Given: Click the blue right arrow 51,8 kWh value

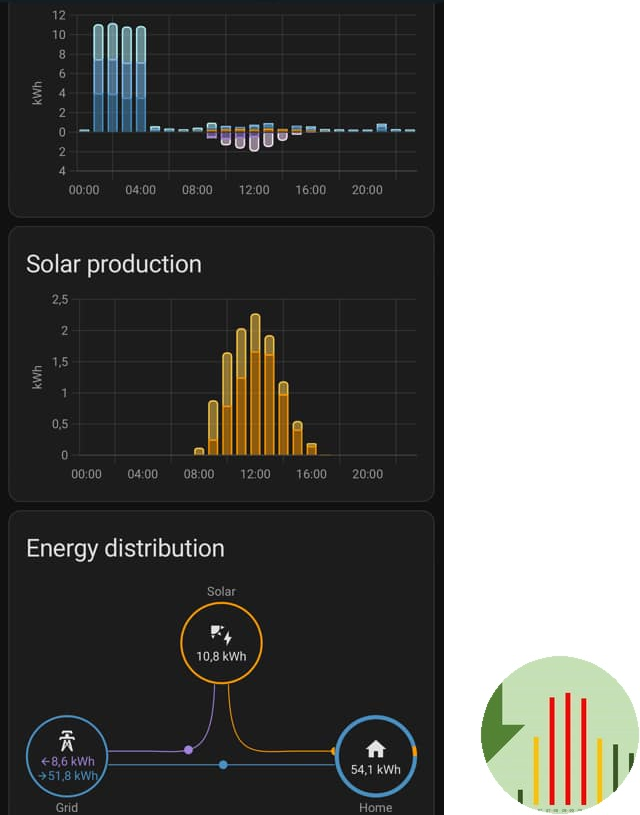Looking at the screenshot, I should tap(66, 775).
